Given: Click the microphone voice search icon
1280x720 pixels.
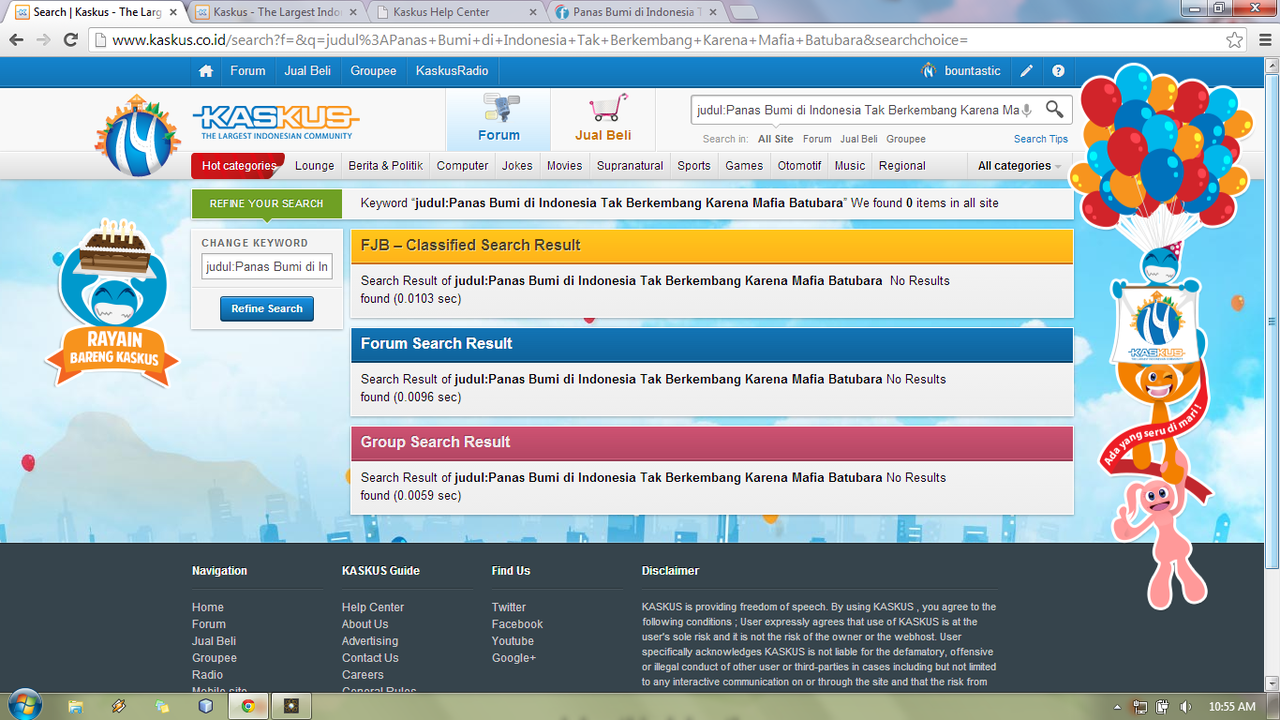Looking at the screenshot, I should pyautogui.click(x=1027, y=110).
